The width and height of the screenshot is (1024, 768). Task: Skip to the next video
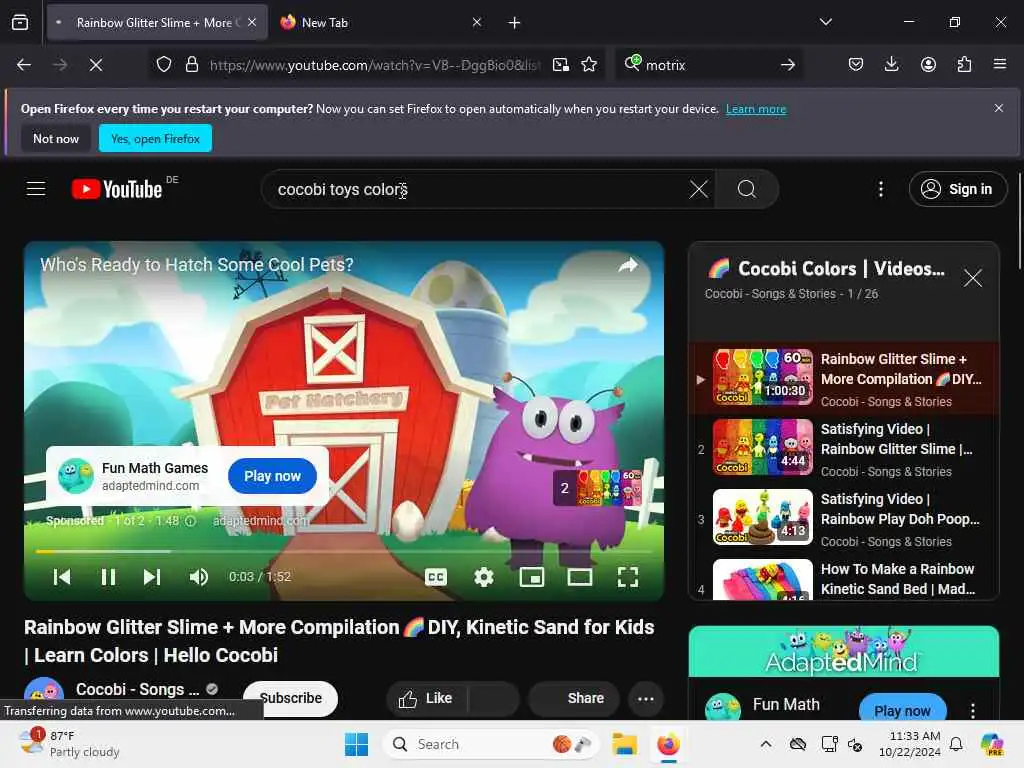152,577
